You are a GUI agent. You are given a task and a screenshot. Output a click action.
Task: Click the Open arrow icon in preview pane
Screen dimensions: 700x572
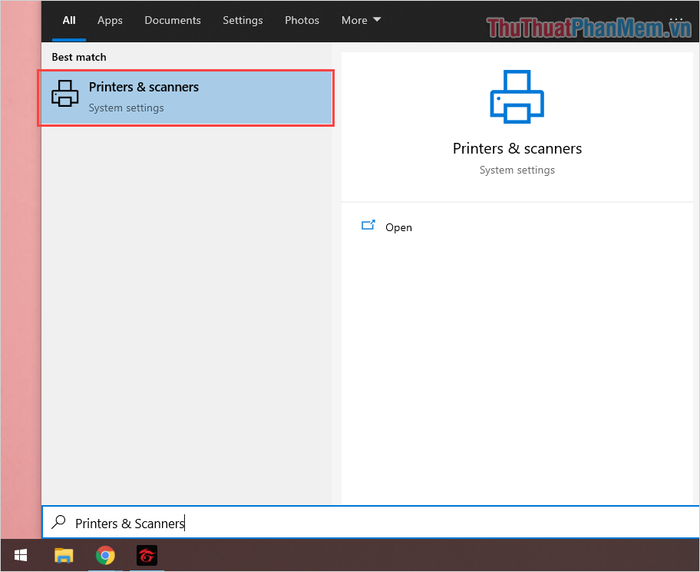click(x=368, y=226)
